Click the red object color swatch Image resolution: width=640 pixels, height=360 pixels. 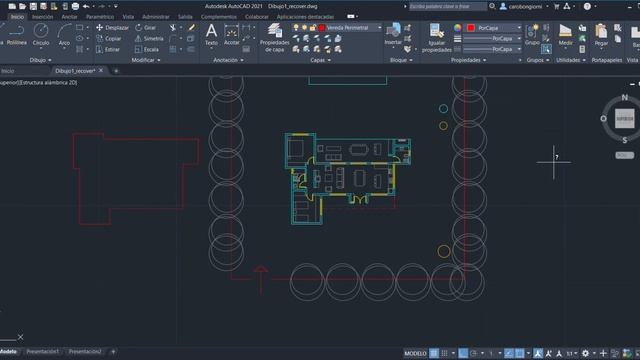click(471, 28)
